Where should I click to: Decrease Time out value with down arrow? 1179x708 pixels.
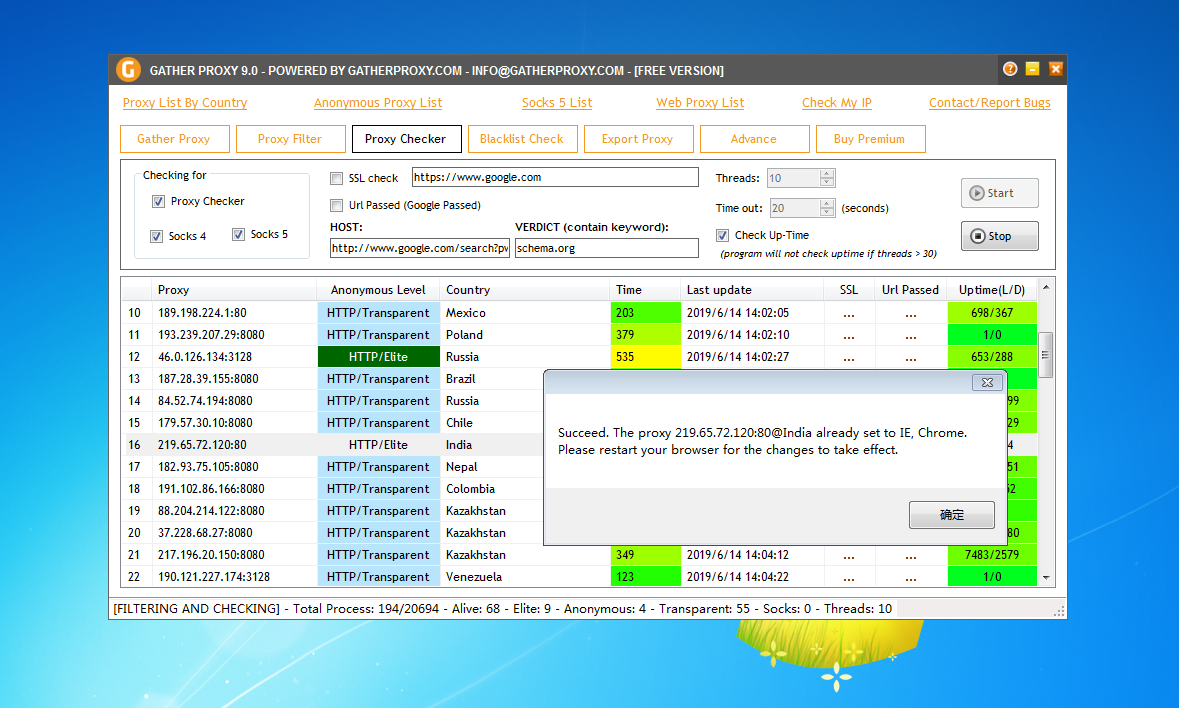point(827,212)
